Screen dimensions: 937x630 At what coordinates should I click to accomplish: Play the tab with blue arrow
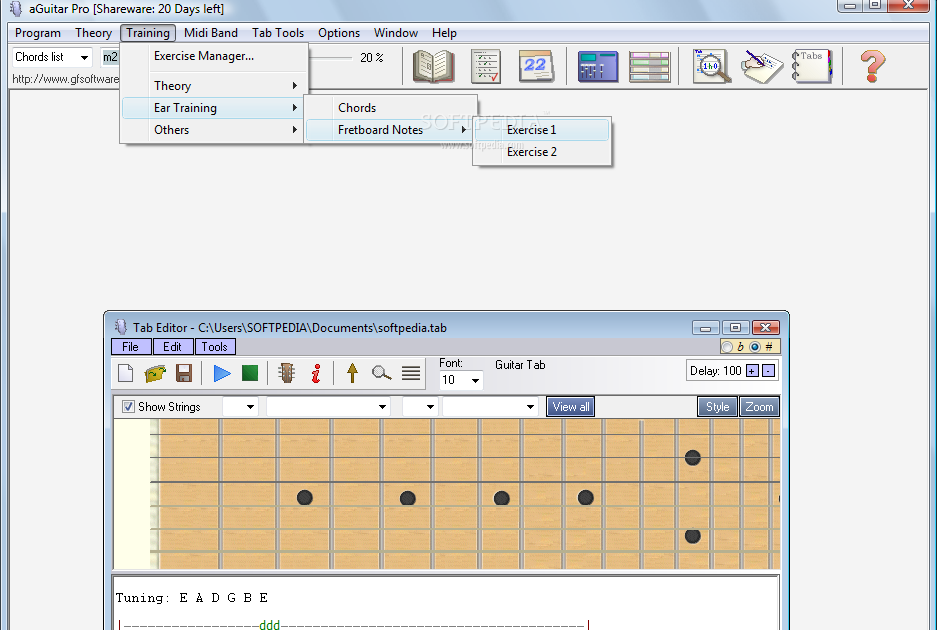[x=222, y=373]
